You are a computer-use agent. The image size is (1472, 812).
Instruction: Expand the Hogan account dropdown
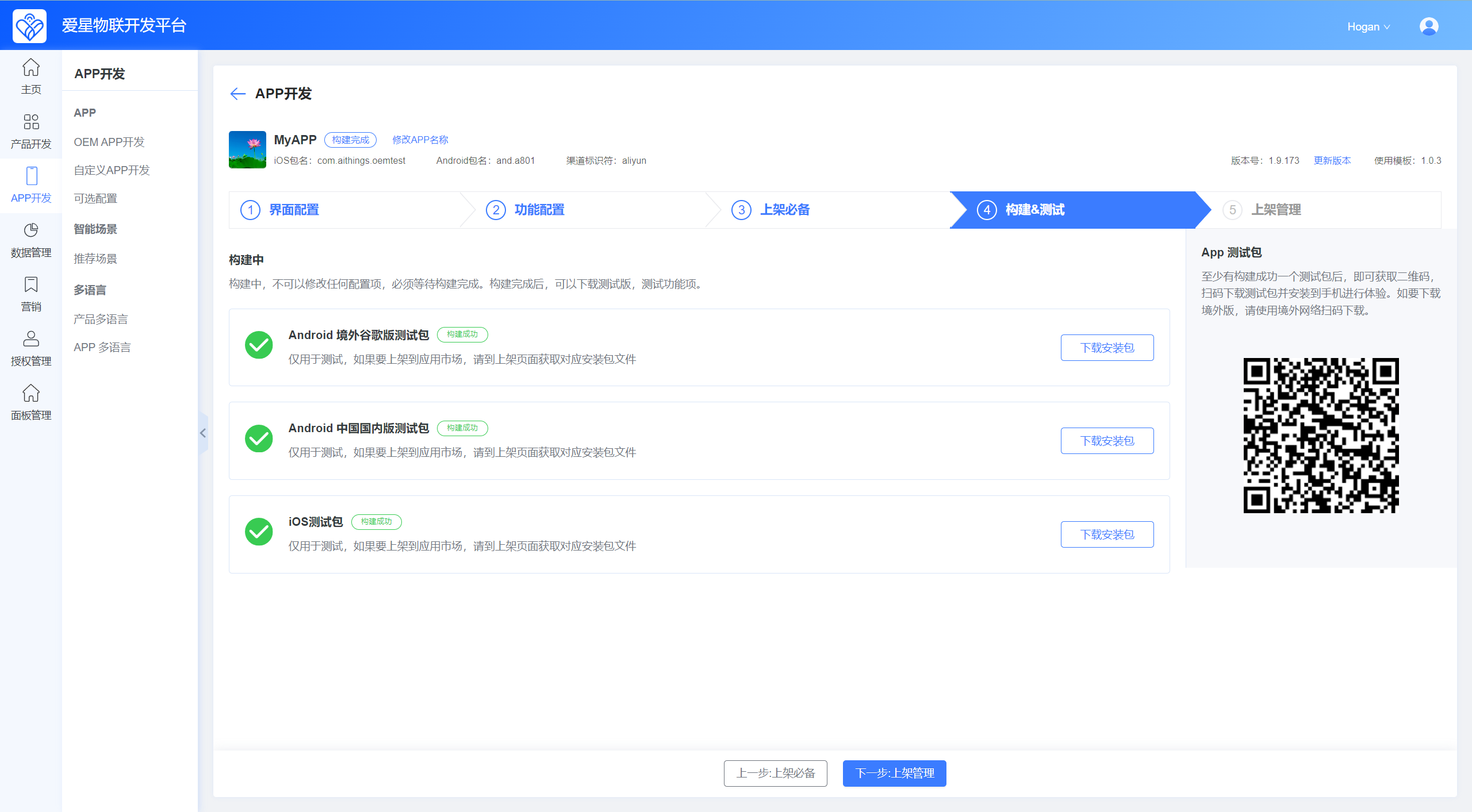point(1368,27)
